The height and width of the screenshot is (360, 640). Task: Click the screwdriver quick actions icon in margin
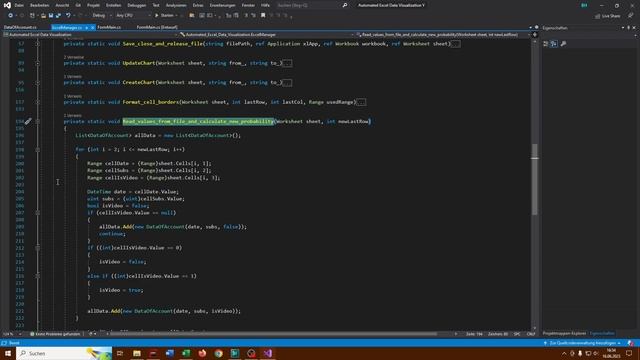[x=28, y=121]
